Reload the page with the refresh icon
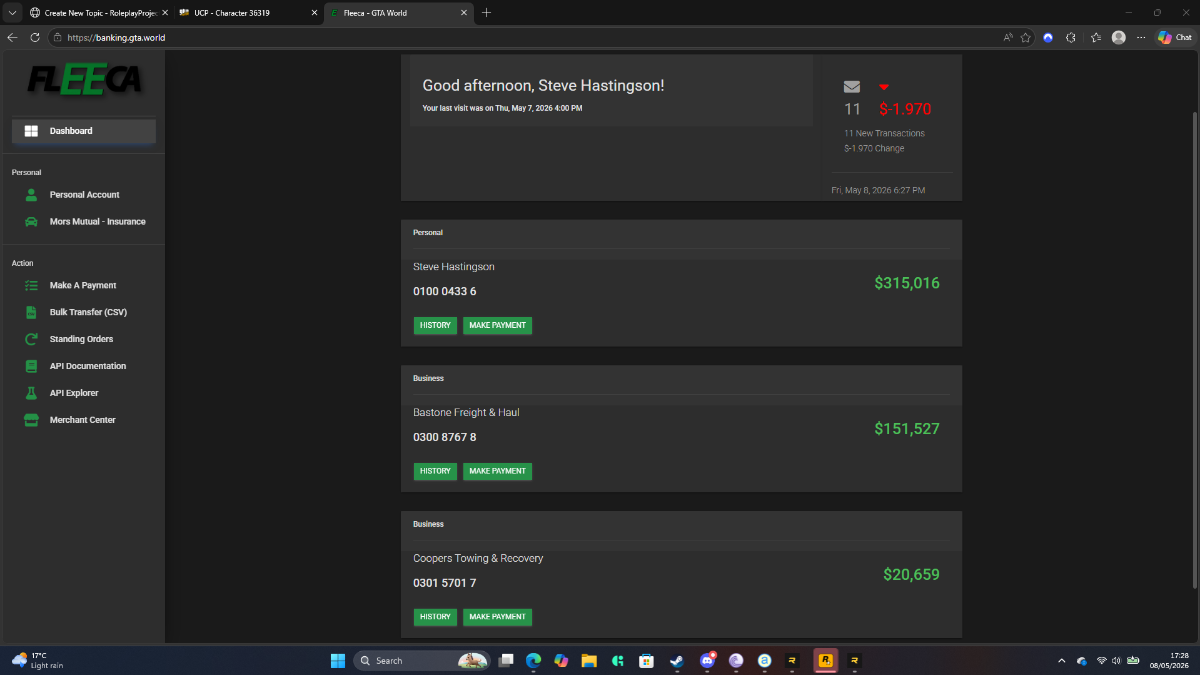Viewport: 1200px width, 675px height. 35,37
